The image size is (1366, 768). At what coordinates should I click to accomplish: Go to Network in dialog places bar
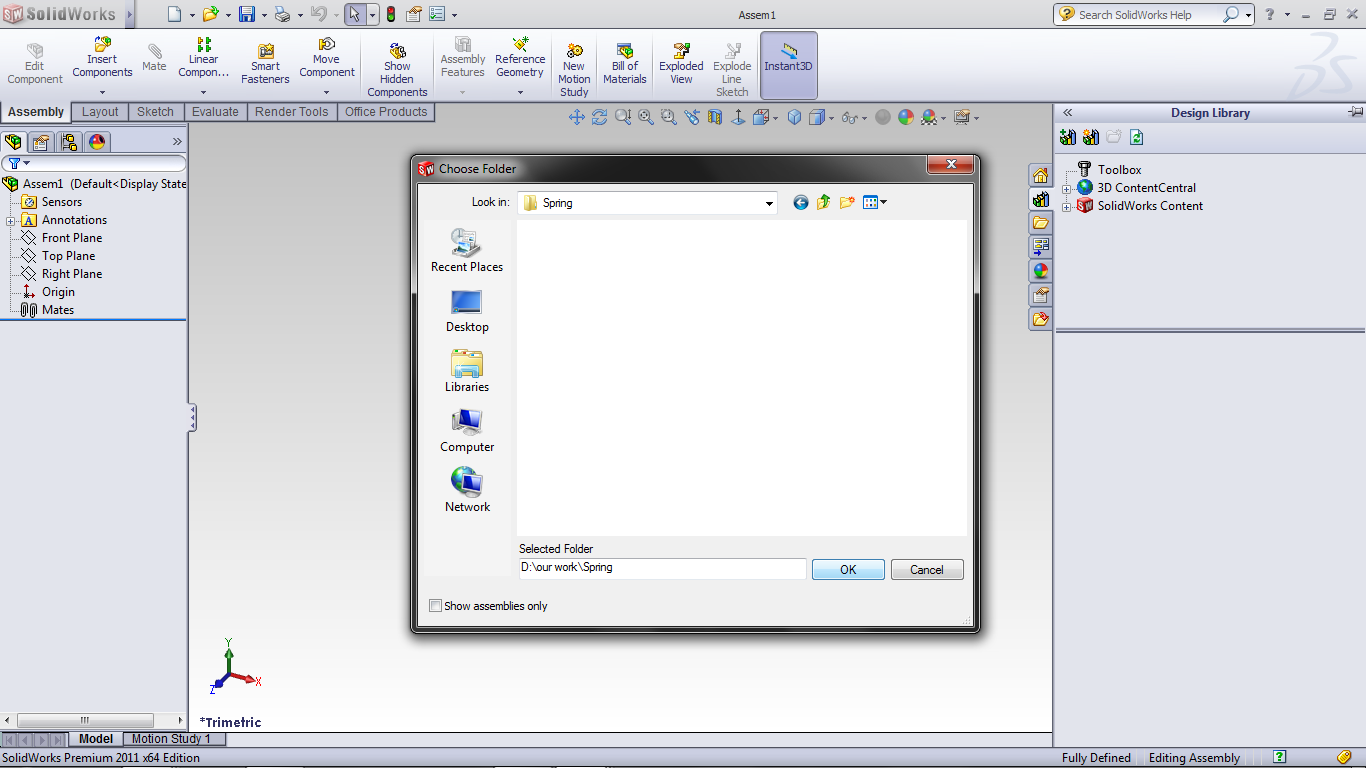pyautogui.click(x=467, y=491)
